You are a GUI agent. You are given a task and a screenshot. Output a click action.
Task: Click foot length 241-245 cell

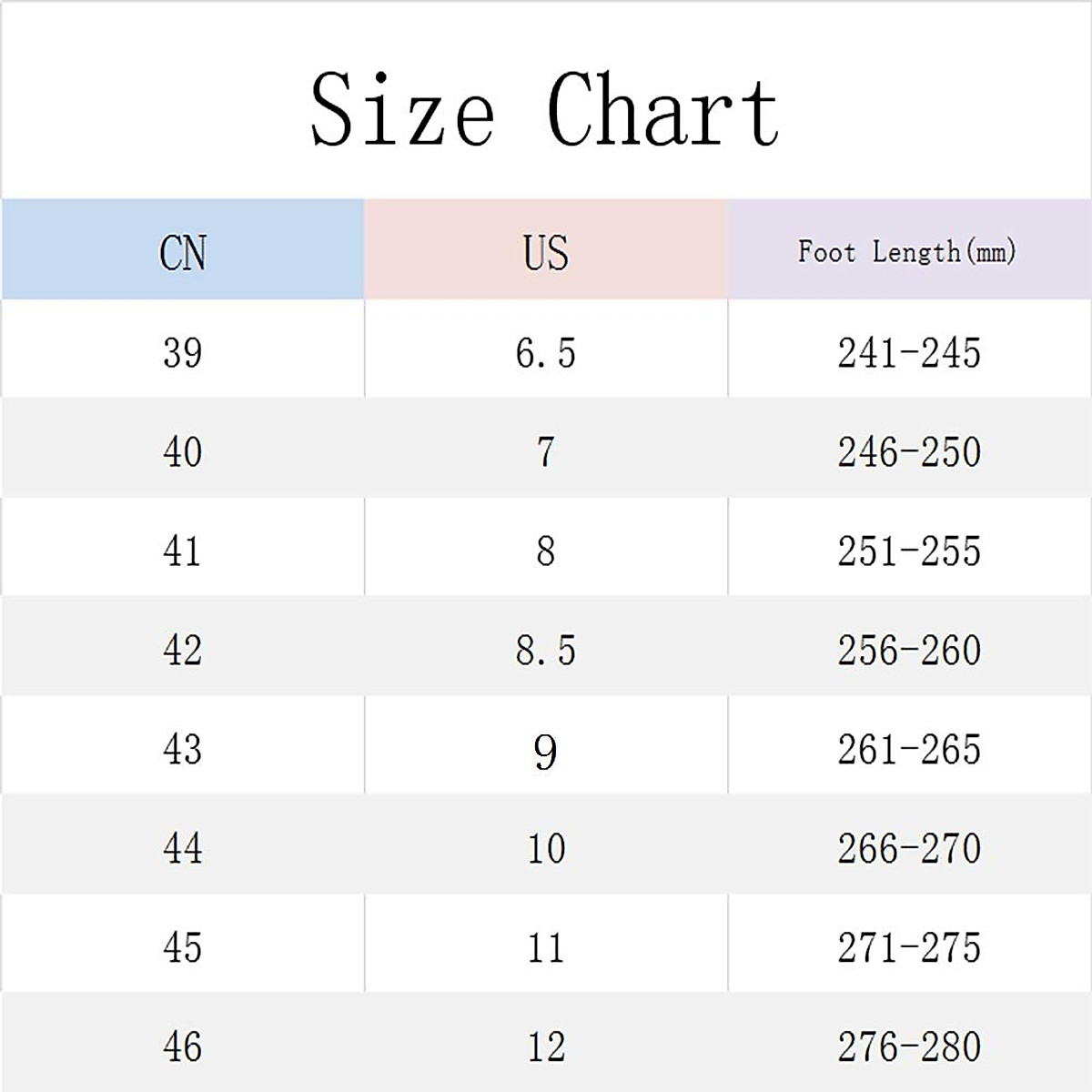[909, 352]
